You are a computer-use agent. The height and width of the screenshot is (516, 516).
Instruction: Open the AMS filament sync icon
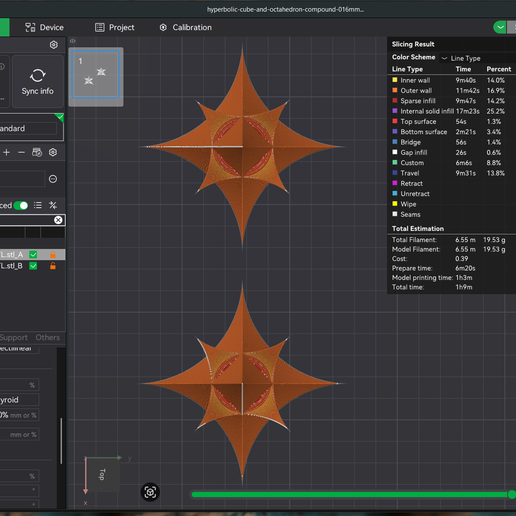click(37, 152)
